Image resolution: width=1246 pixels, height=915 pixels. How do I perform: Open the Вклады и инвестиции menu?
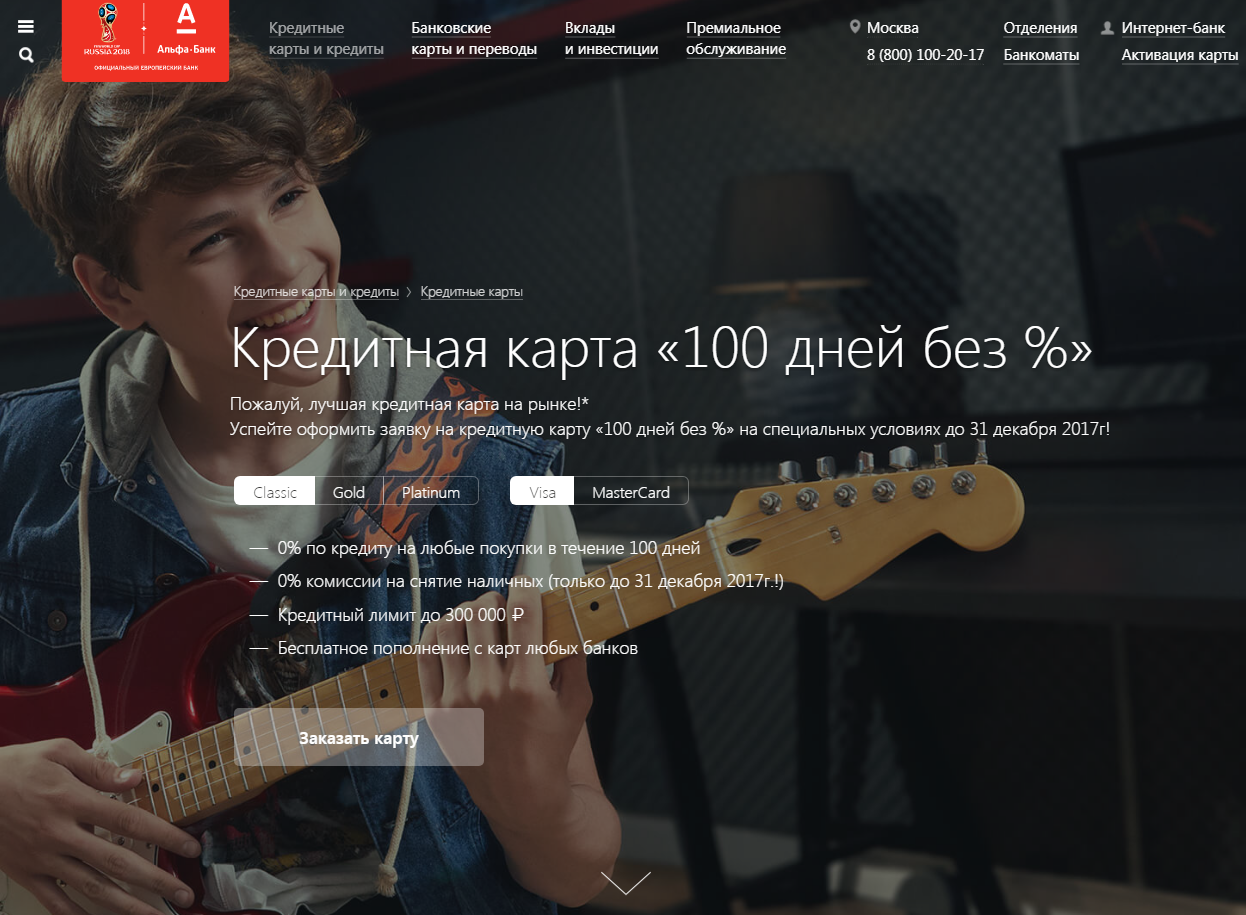click(611, 38)
